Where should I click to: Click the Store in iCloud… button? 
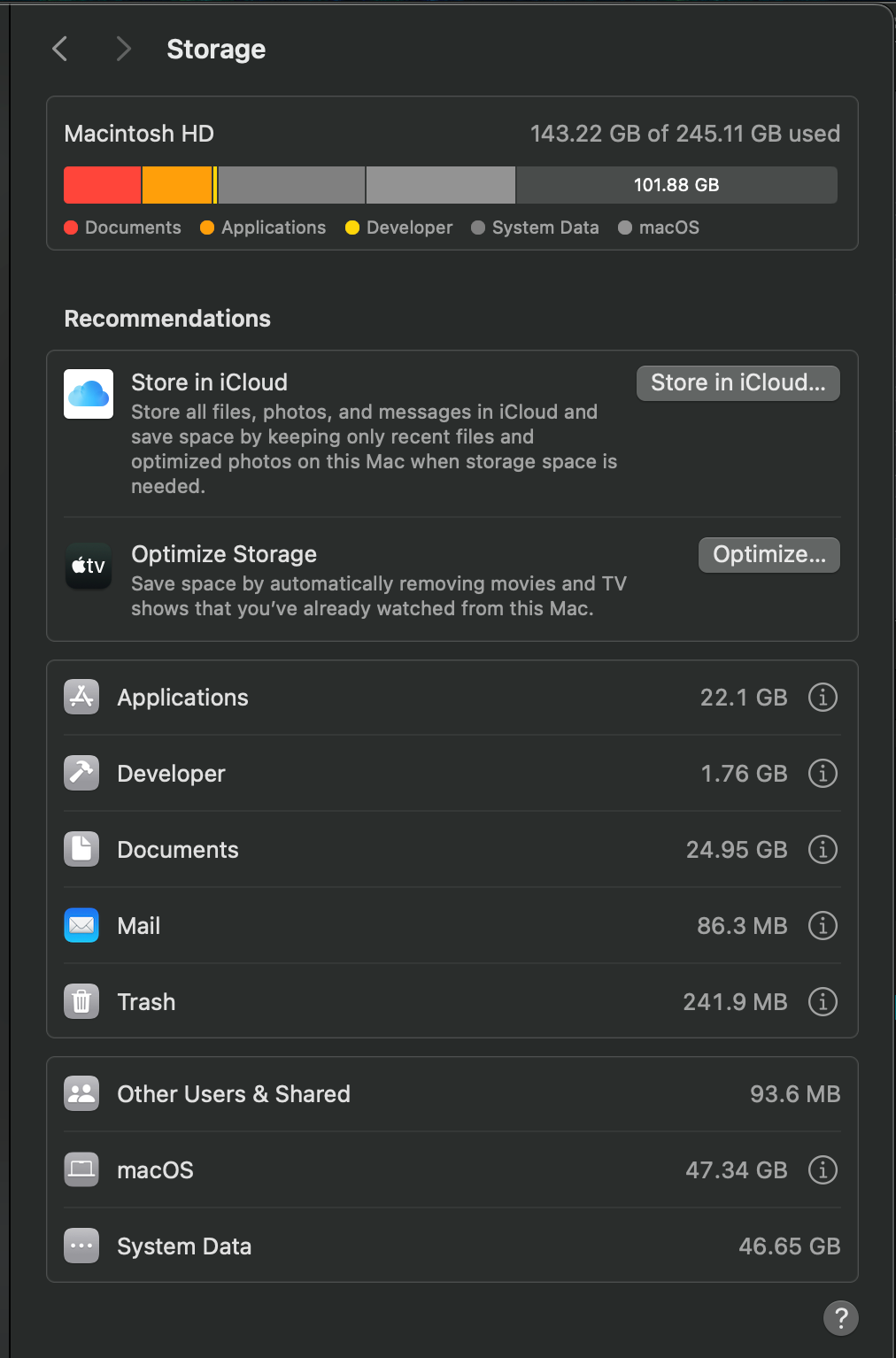pos(738,383)
